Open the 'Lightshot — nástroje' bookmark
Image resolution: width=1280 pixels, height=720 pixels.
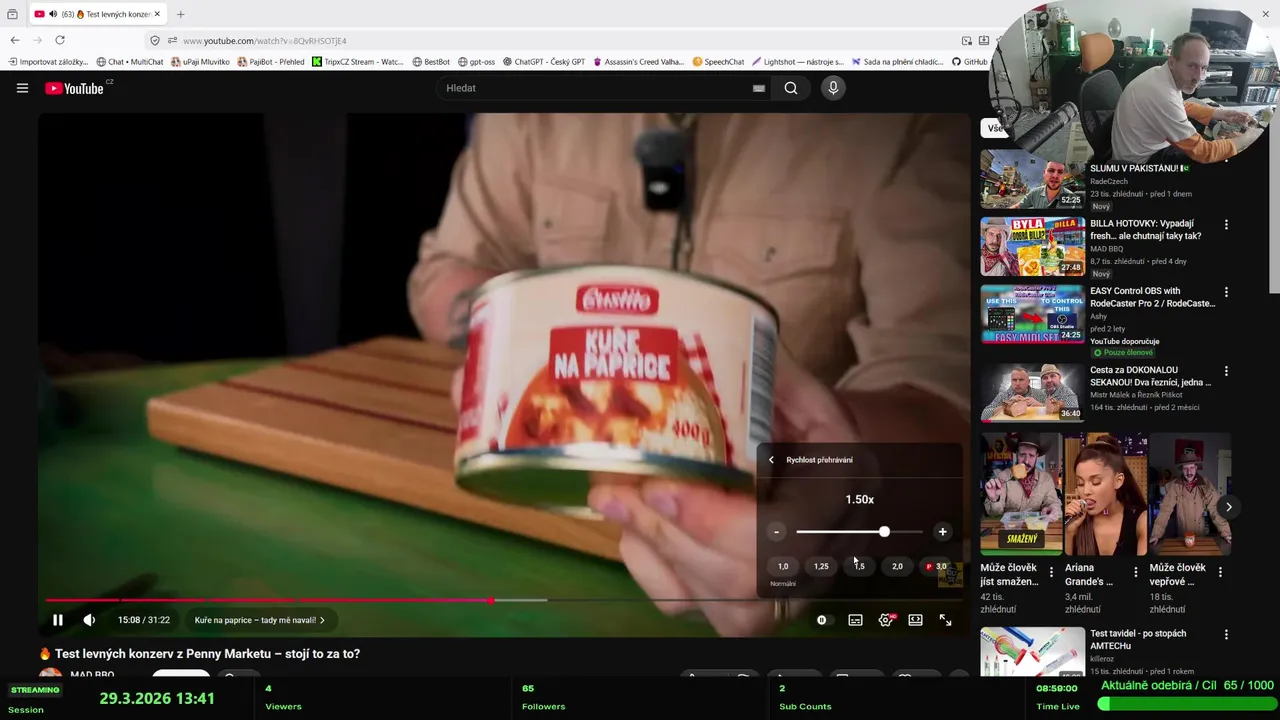798,62
